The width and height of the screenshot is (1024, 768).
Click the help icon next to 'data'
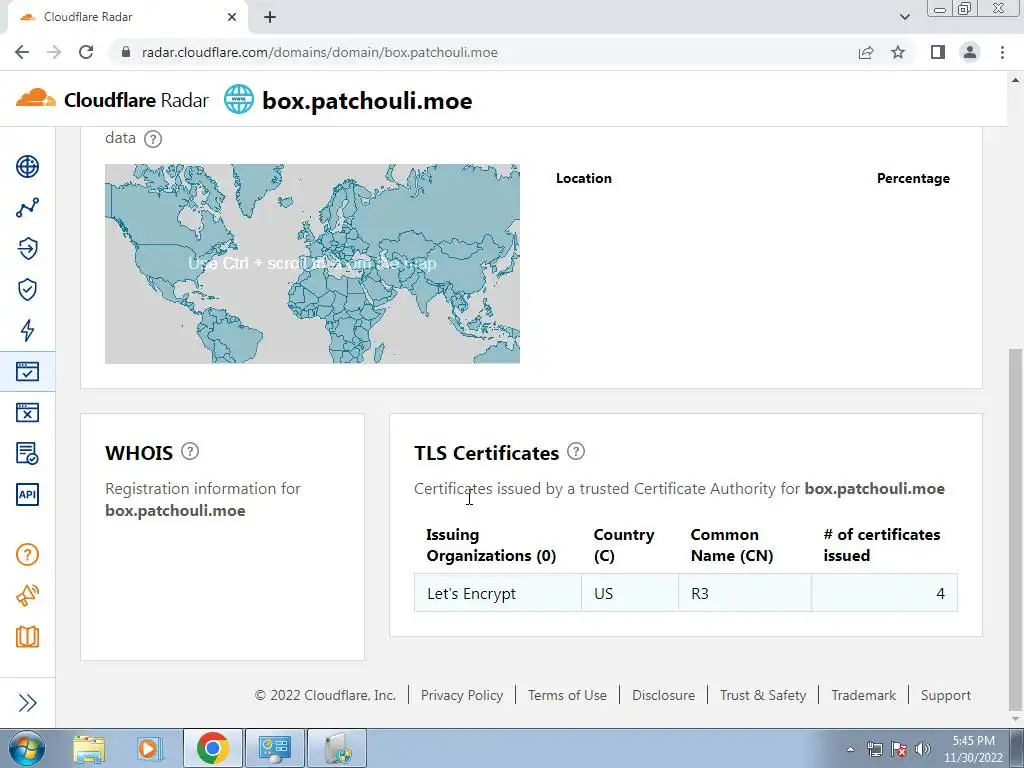click(x=153, y=138)
